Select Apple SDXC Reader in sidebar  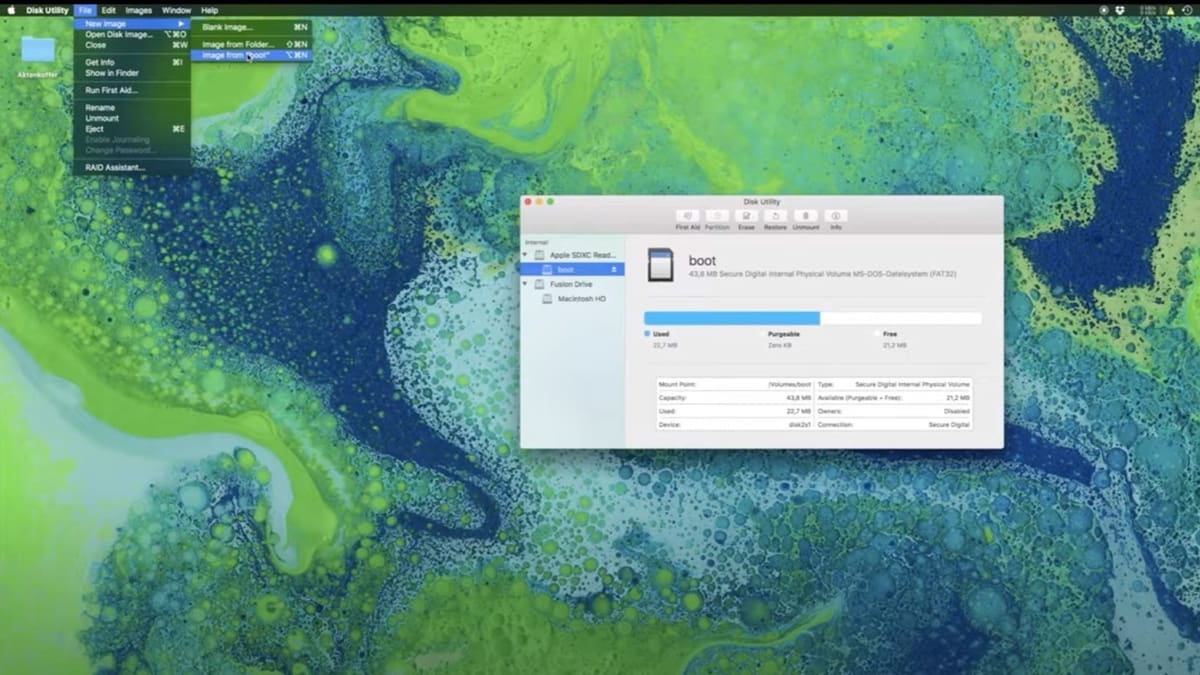pyautogui.click(x=573, y=255)
